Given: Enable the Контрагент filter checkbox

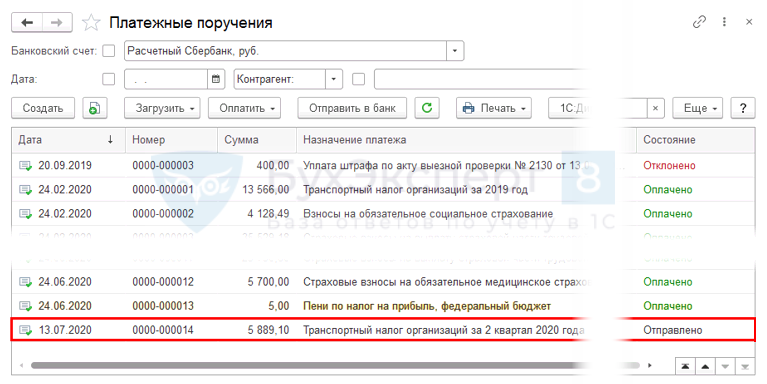Looking at the screenshot, I should [x=359, y=79].
